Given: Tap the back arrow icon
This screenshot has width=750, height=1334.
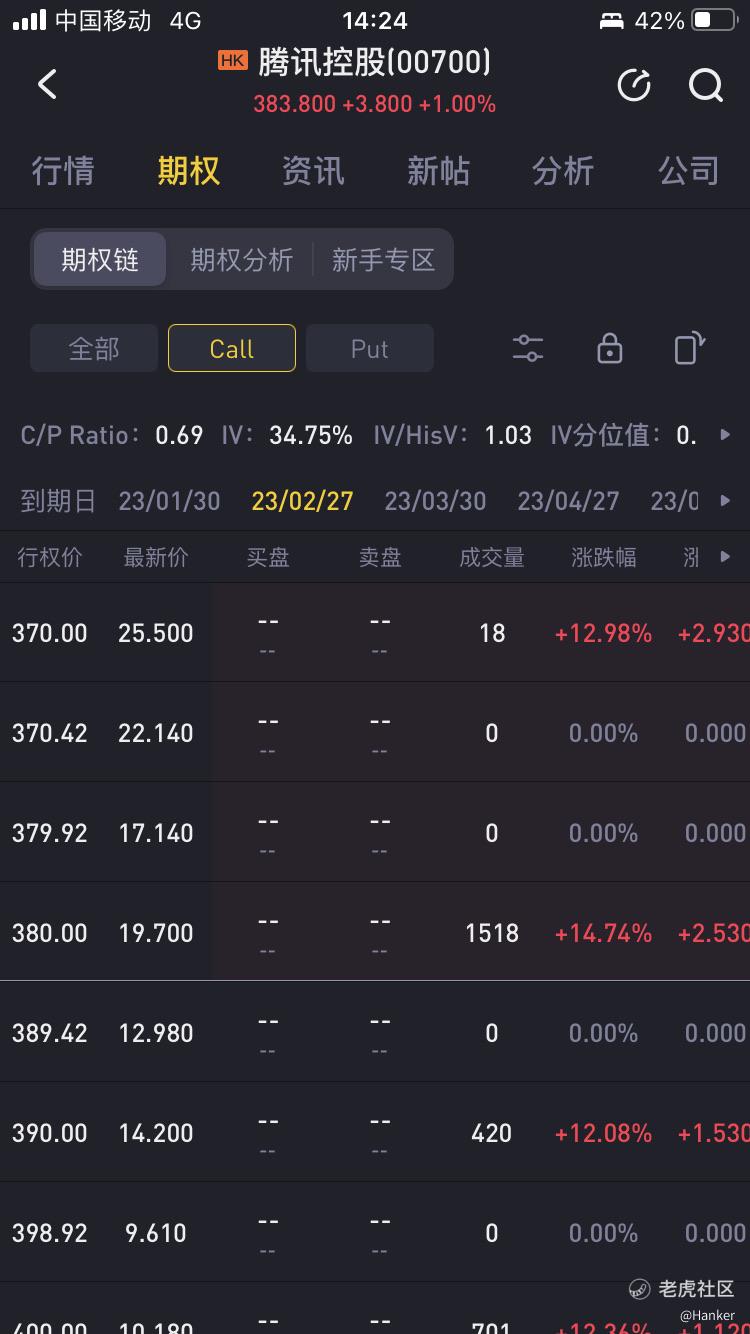Looking at the screenshot, I should [47, 84].
